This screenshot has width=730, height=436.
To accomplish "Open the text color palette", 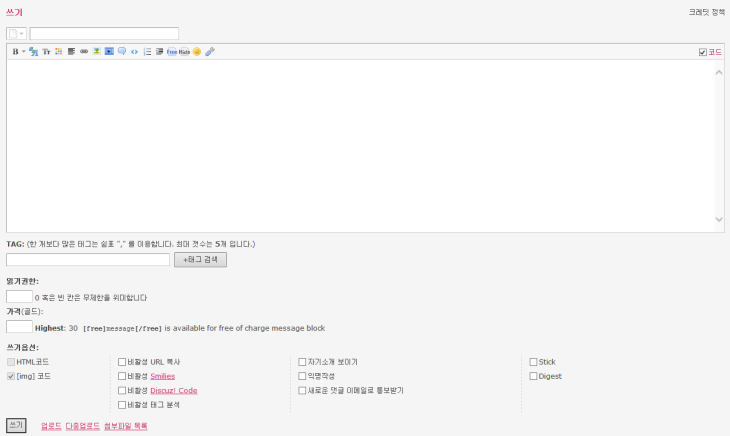I will pyautogui.click(x=59, y=52).
